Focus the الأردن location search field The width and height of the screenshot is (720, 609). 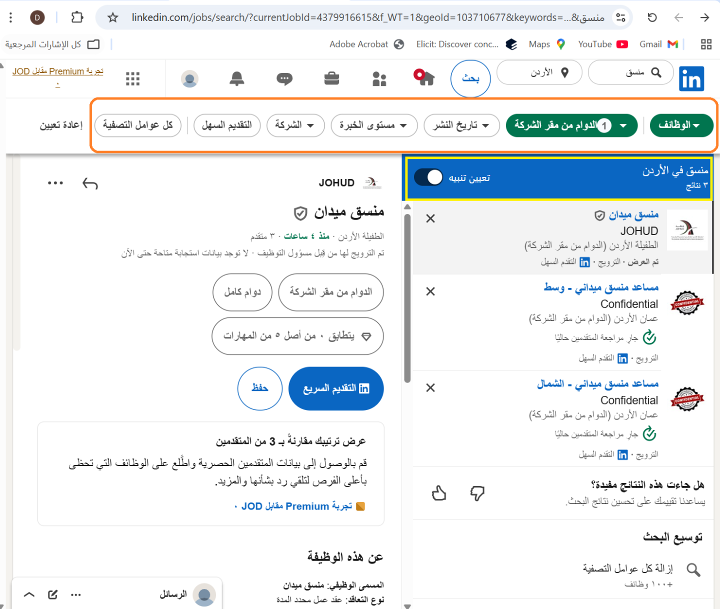(539, 73)
